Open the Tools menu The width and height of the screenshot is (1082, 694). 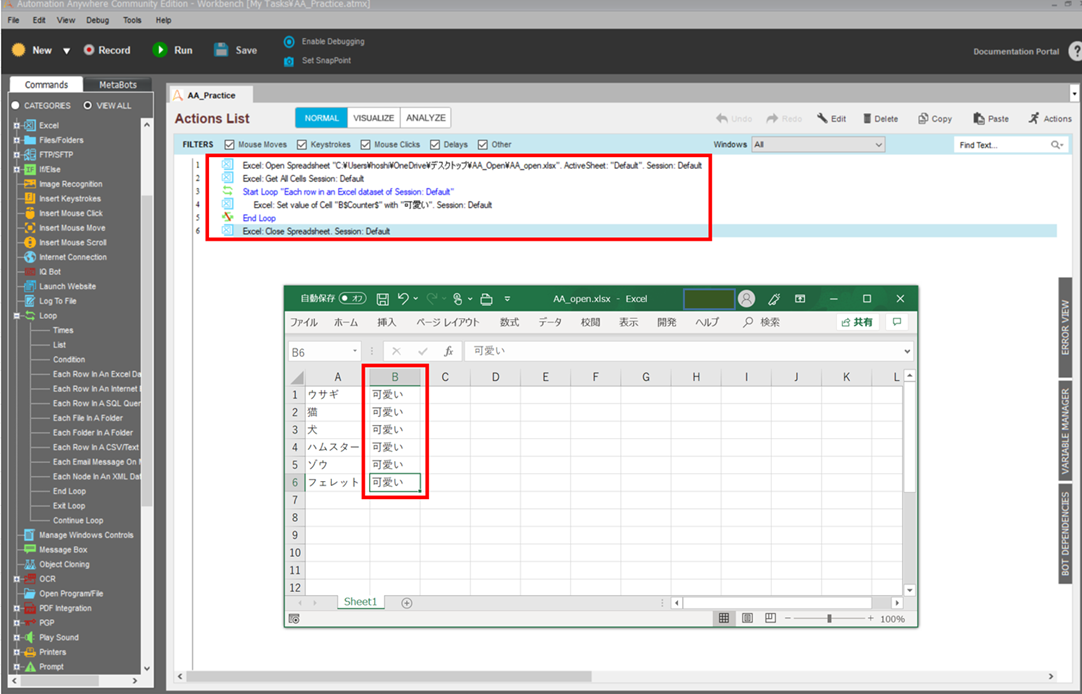tap(132, 20)
